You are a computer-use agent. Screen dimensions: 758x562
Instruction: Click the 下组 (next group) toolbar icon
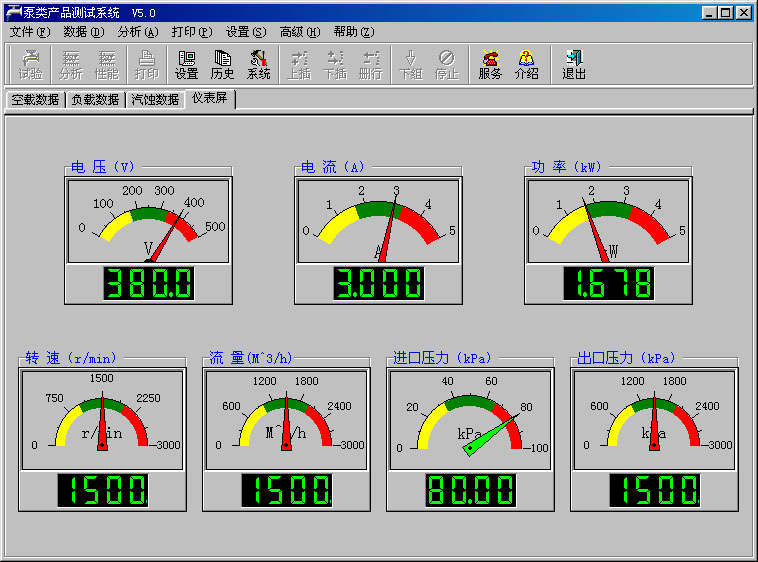[x=411, y=65]
